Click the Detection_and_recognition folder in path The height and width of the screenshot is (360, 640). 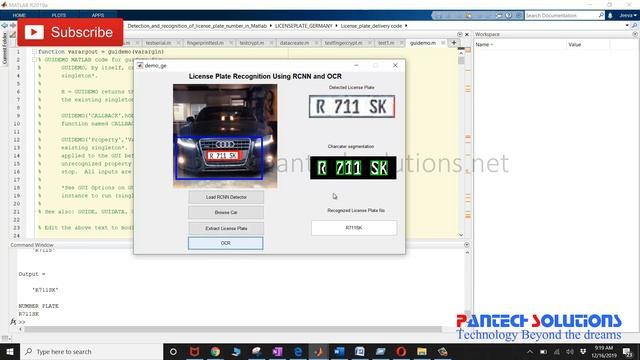click(197, 26)
